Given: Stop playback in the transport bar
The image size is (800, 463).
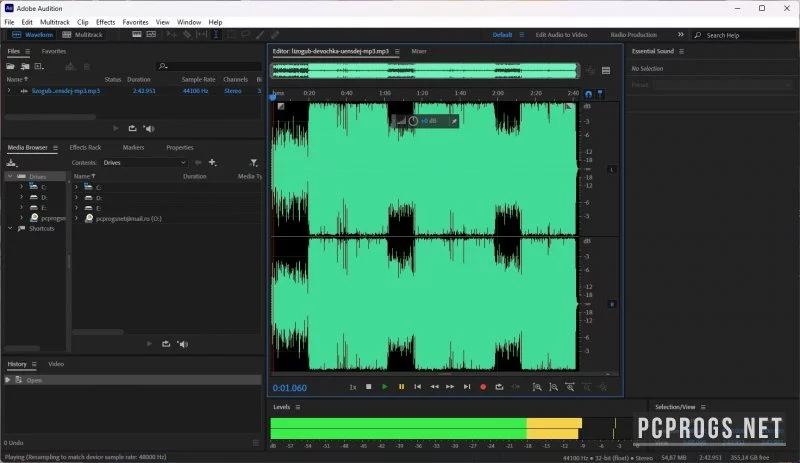Looking at the screenshot, I should point(369,387).
